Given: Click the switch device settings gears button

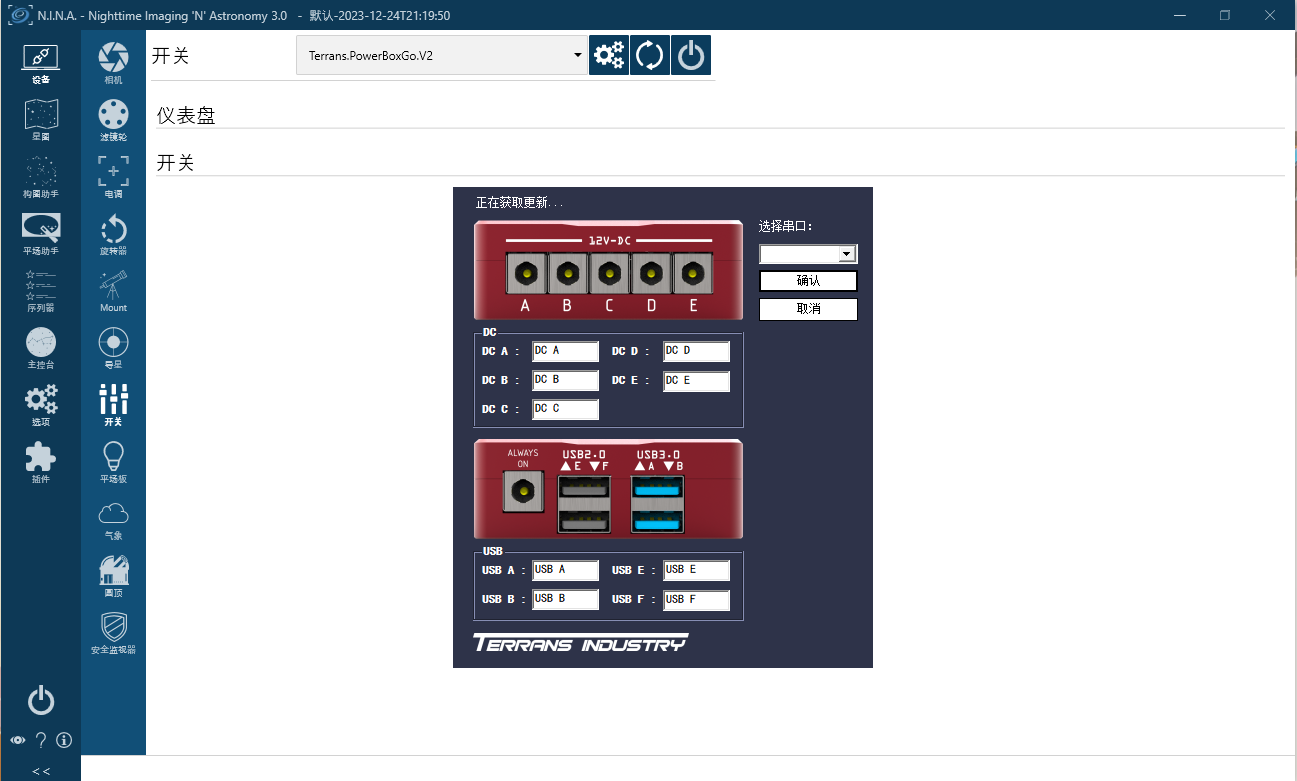Looking at the screenshot, I should 609,55.
